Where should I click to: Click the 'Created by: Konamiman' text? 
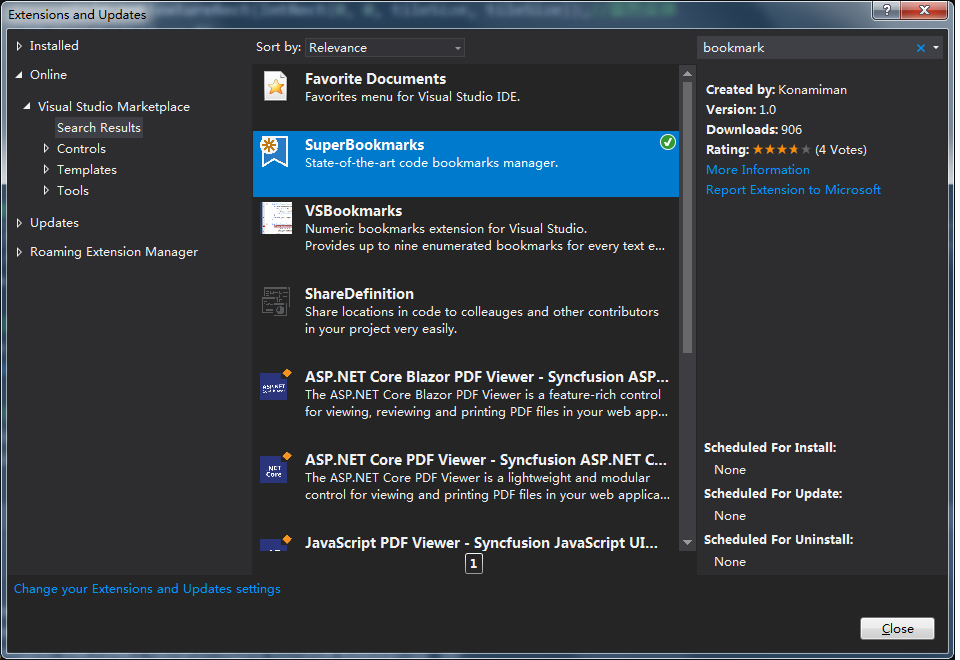coord(776,89)
